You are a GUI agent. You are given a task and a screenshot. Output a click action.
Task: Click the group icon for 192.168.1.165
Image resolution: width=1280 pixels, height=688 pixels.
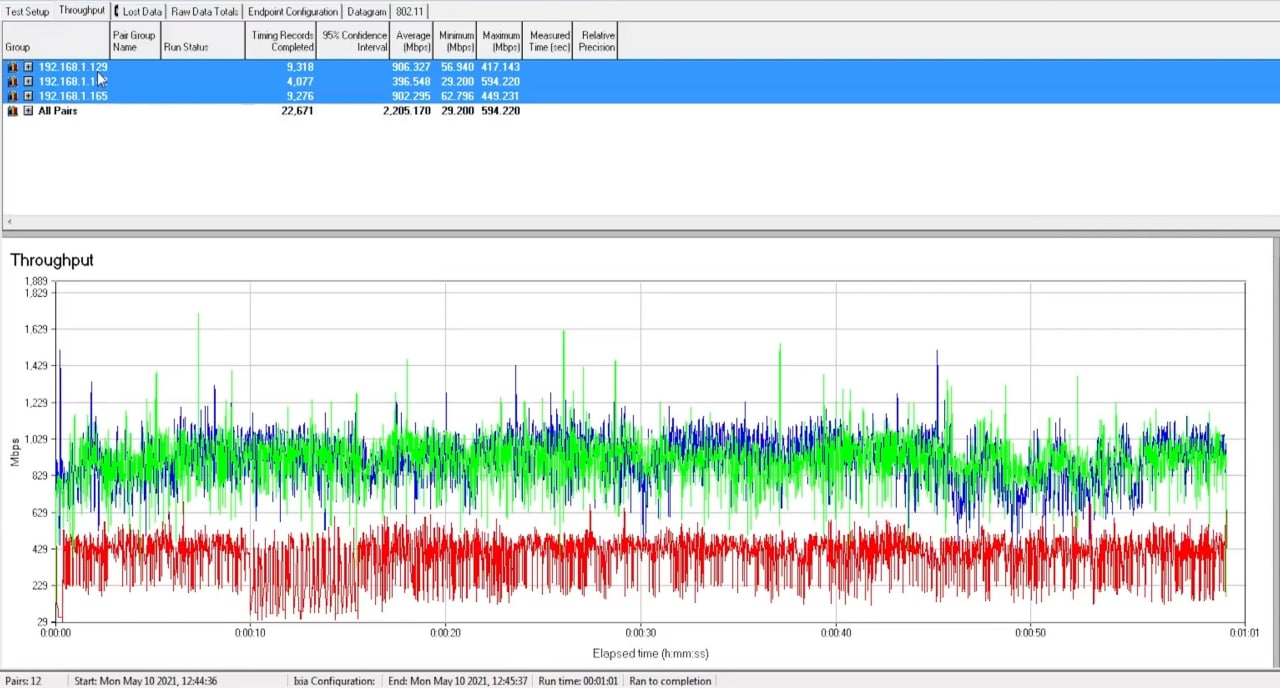pyautogui.click(x=13, y=96)
